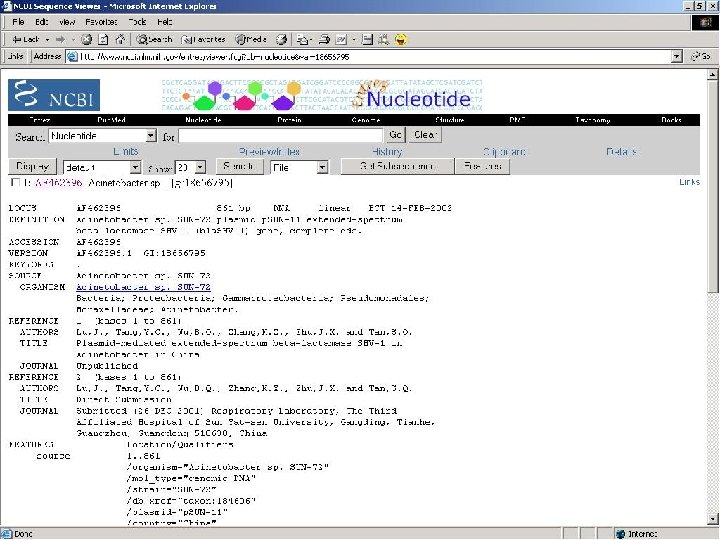Click the Discuss toolbar icon
This screenshot has width=720, height=540.
367,39
